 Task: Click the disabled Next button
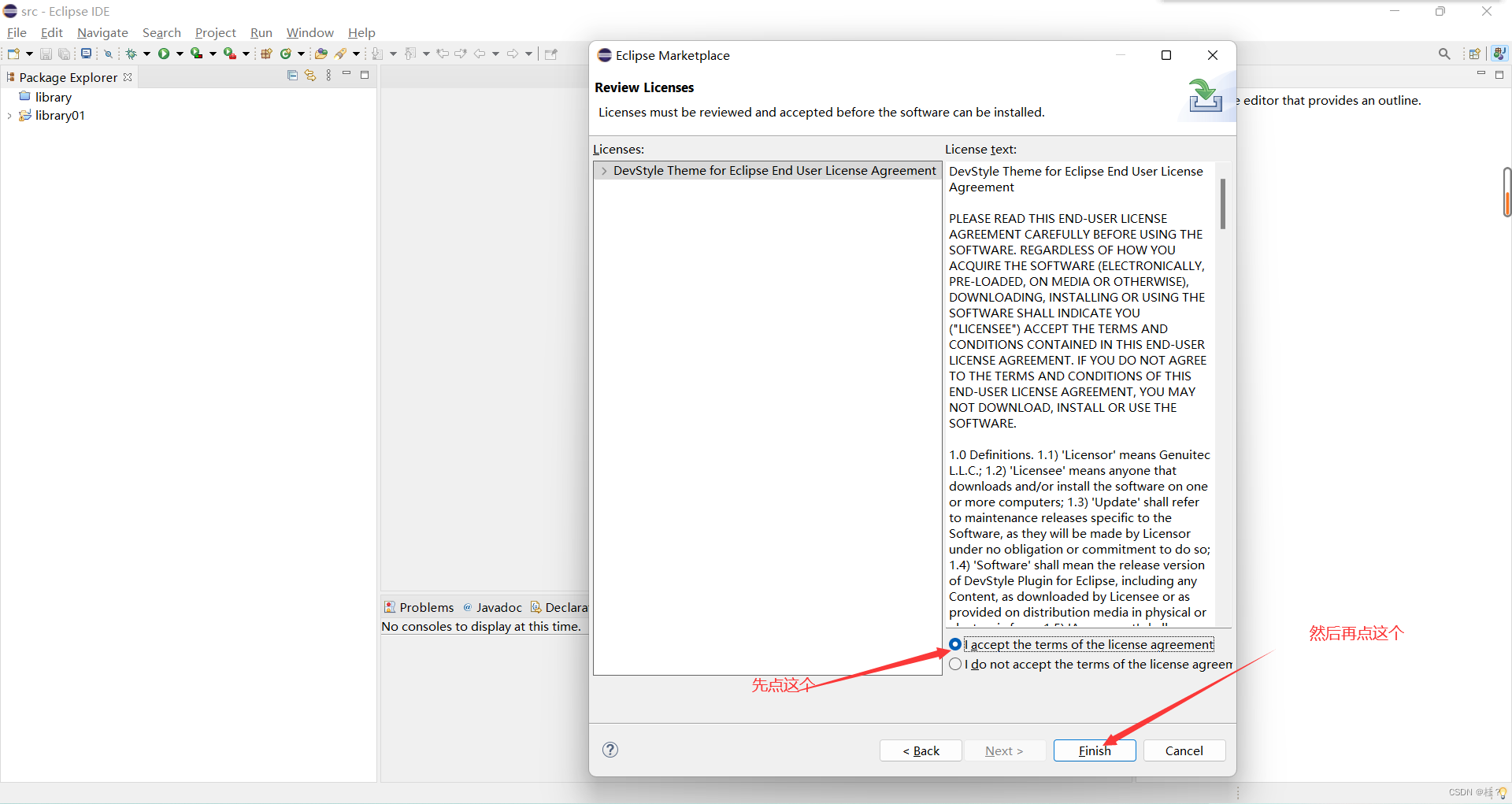(1004, 750)
